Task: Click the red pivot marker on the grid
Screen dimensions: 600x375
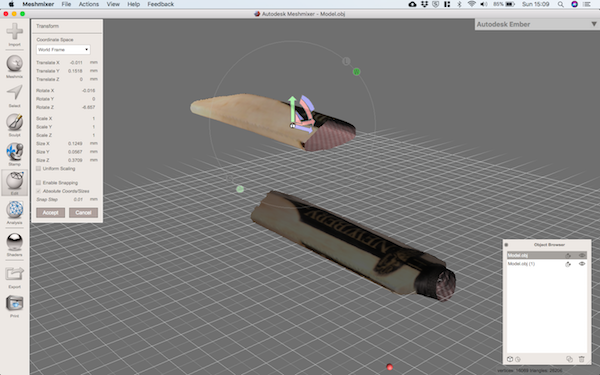Action: click(x=390, y=367)
